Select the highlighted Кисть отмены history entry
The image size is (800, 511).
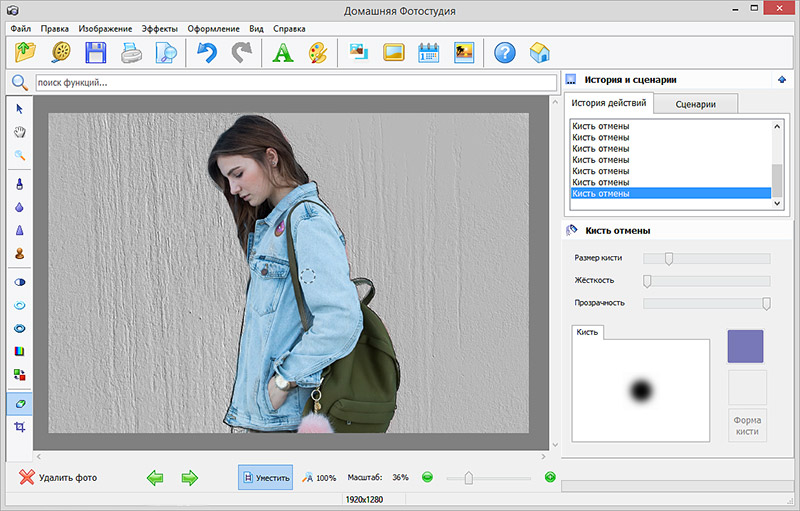pos(670,193)
